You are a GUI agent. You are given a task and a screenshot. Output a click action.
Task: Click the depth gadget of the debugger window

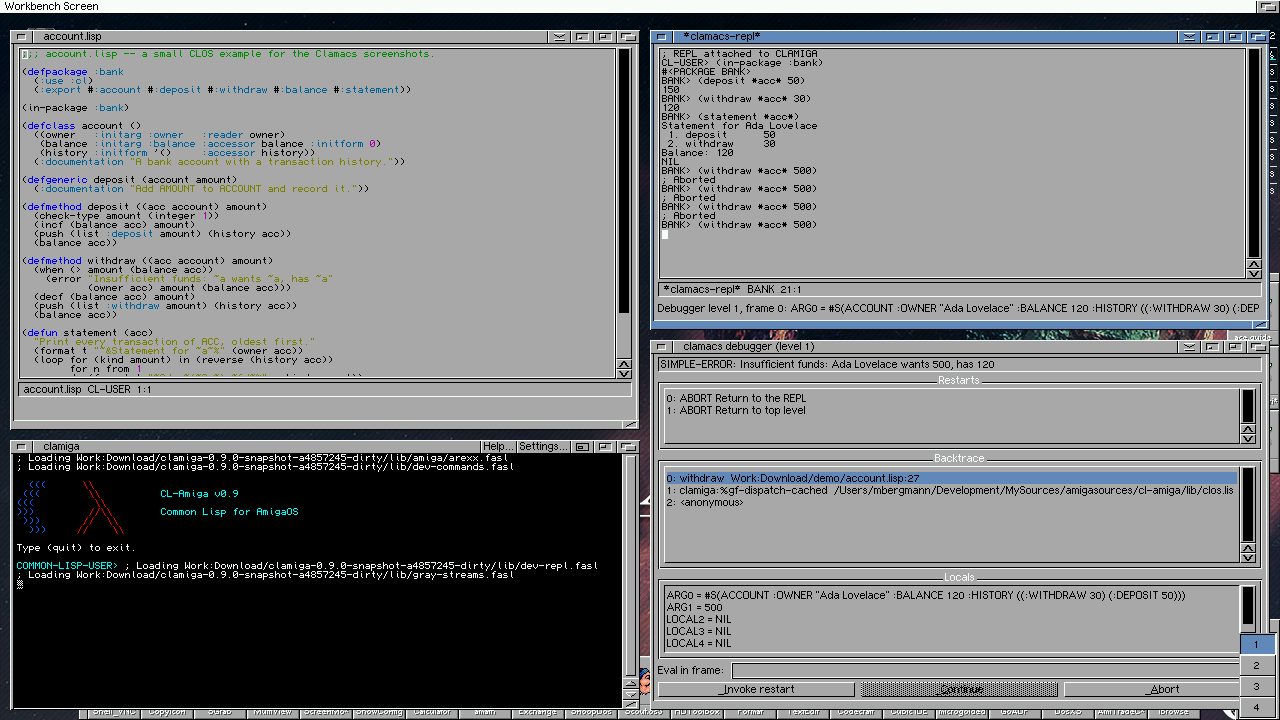click(x=1258, y=347)
